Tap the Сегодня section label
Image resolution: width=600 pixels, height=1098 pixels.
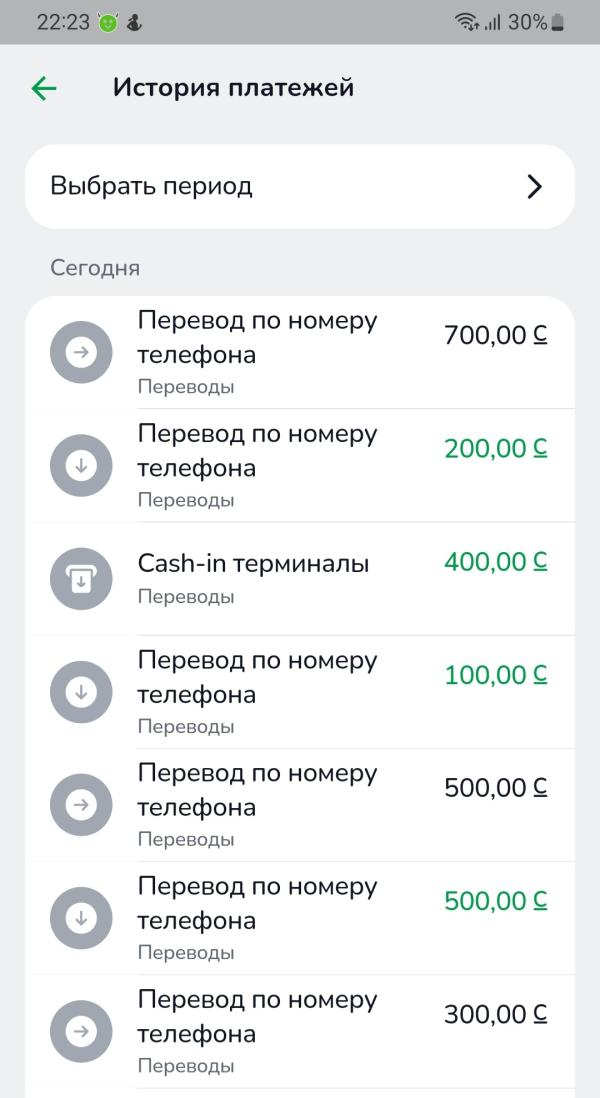point(95,268)
